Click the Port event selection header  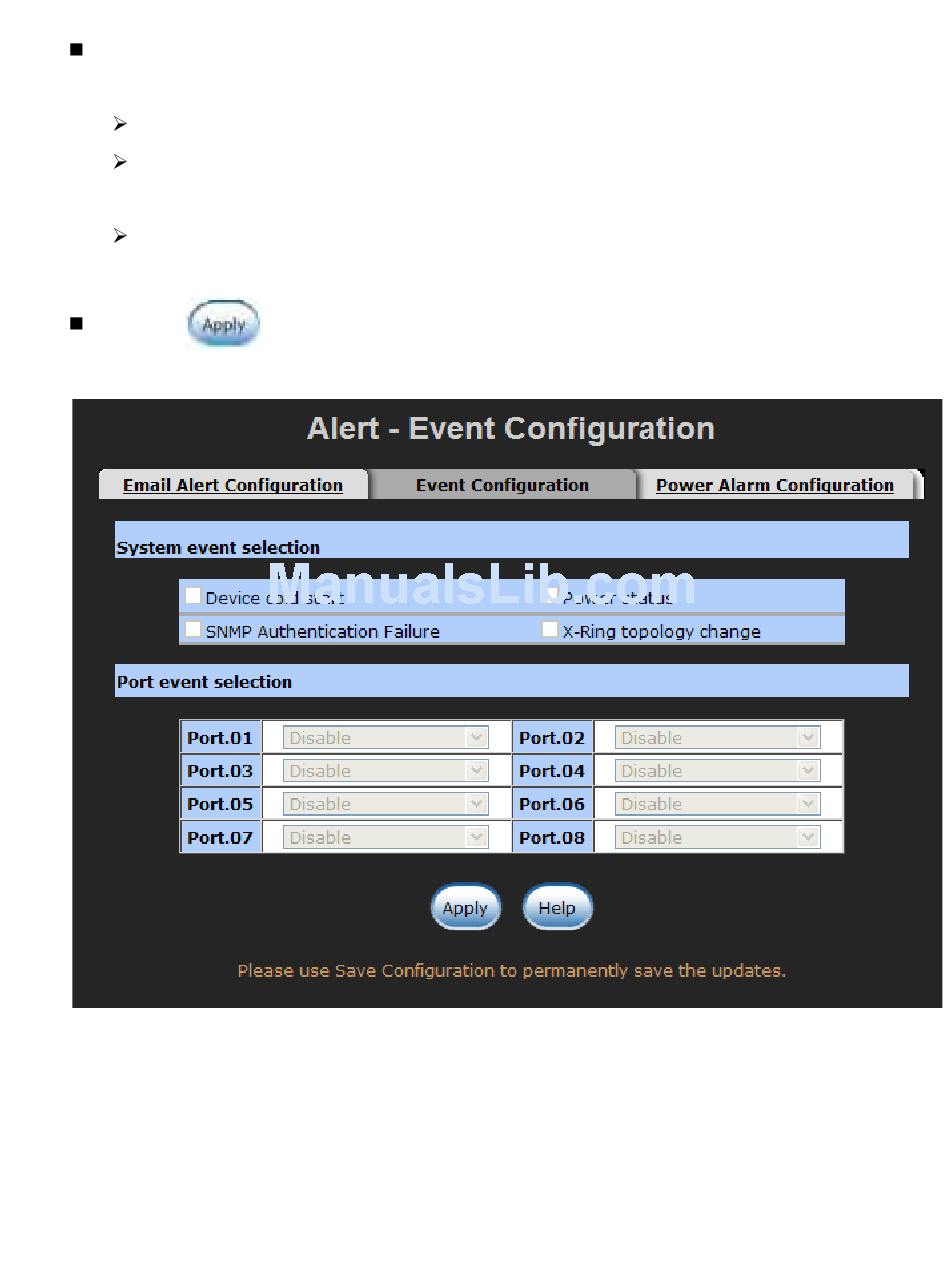205,682
